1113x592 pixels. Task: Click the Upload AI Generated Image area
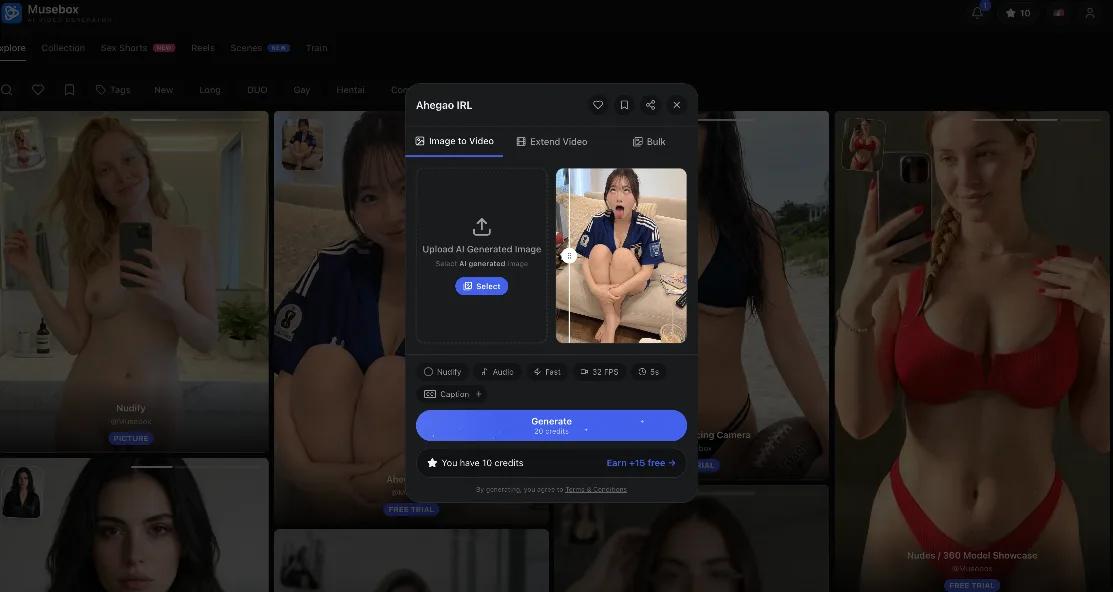click(481, 256)
